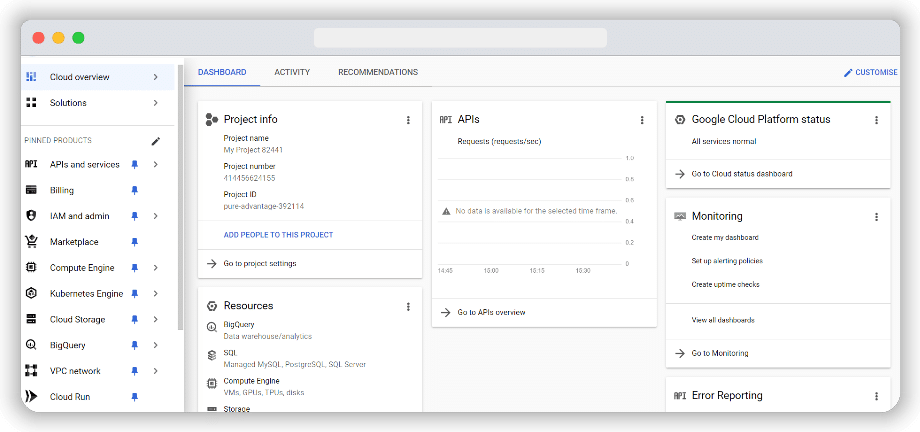Click the Cloud Storage icon in sidebar
920x432 pixels.
pyautogui.click(x=31, y=319)
